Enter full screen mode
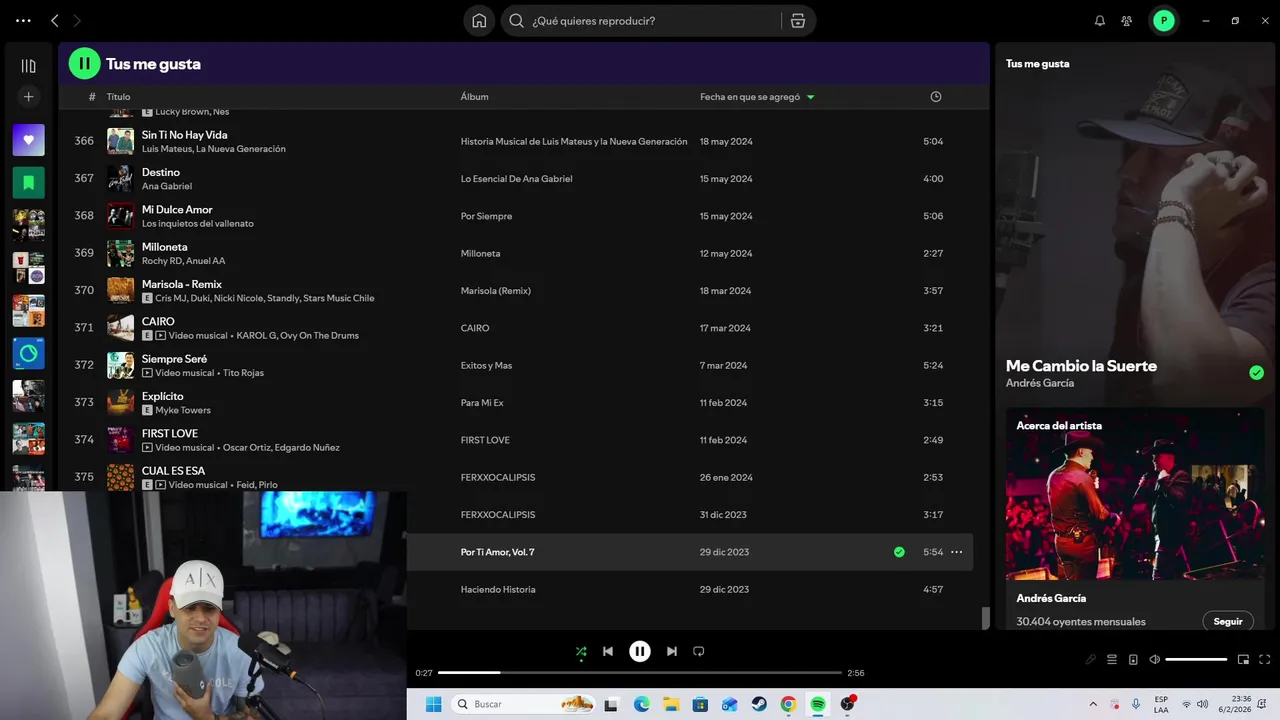 [x=1265, y=660]
